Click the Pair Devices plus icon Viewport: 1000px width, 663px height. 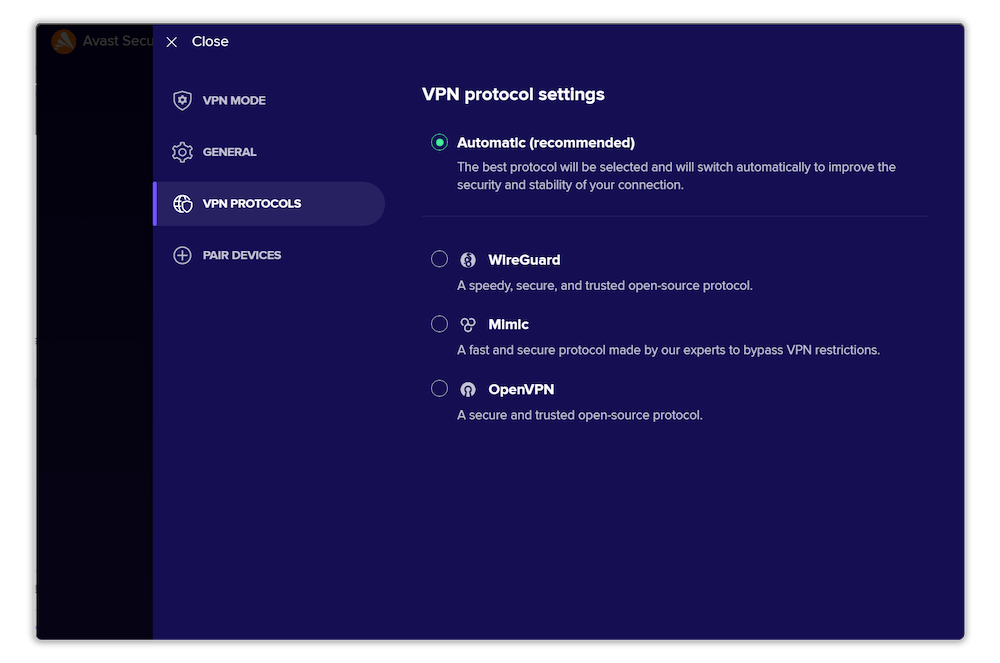(182, 255)
